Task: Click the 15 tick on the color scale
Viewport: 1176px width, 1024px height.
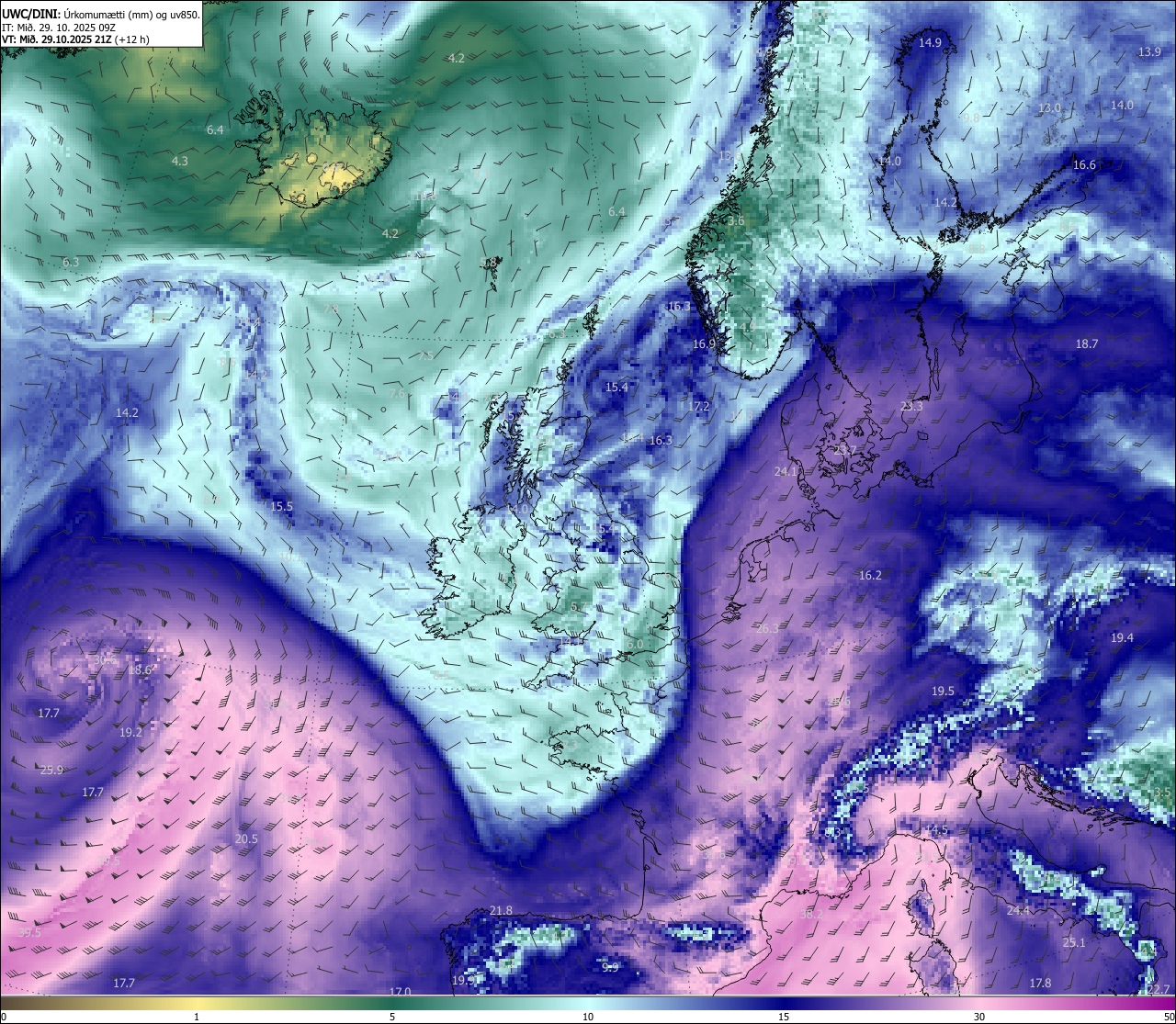Action: [x=784, y=1017]
